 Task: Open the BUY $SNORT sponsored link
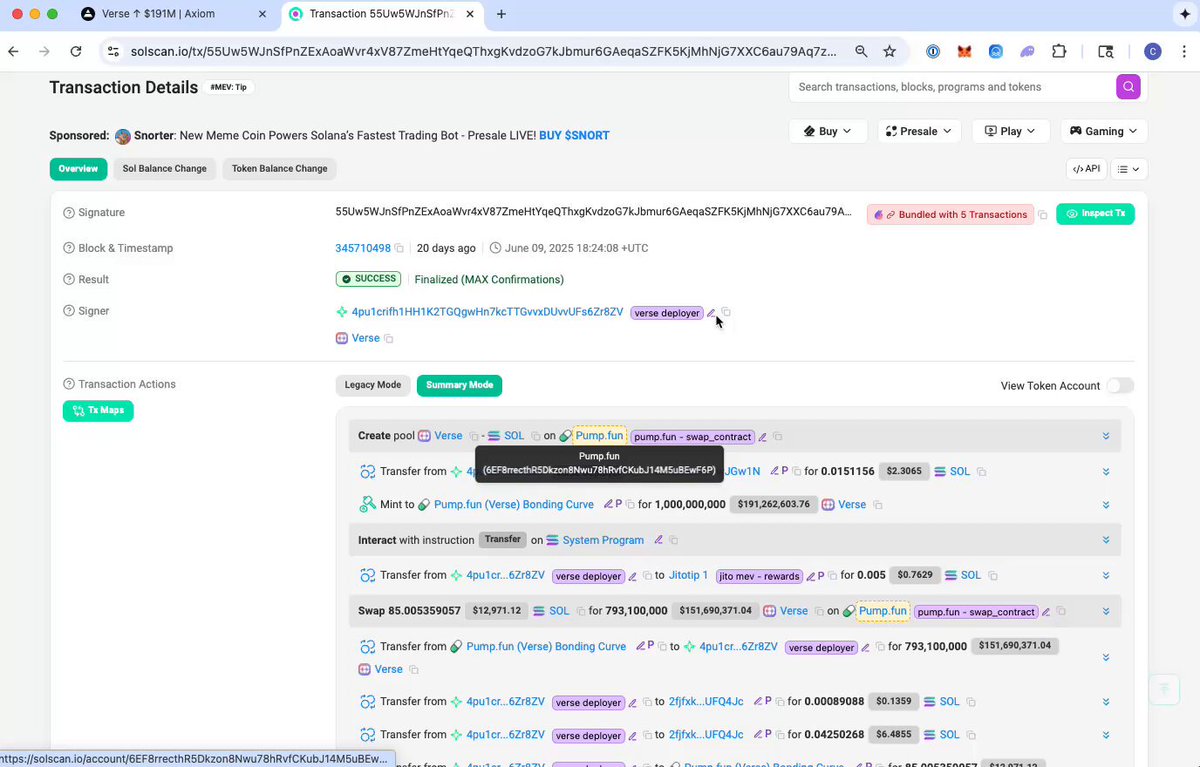coord(574,136)
